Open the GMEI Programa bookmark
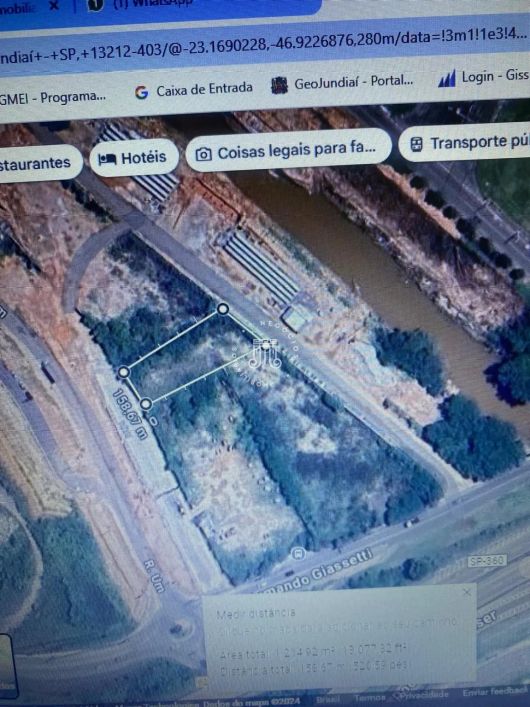 click(x=53, y=96)
